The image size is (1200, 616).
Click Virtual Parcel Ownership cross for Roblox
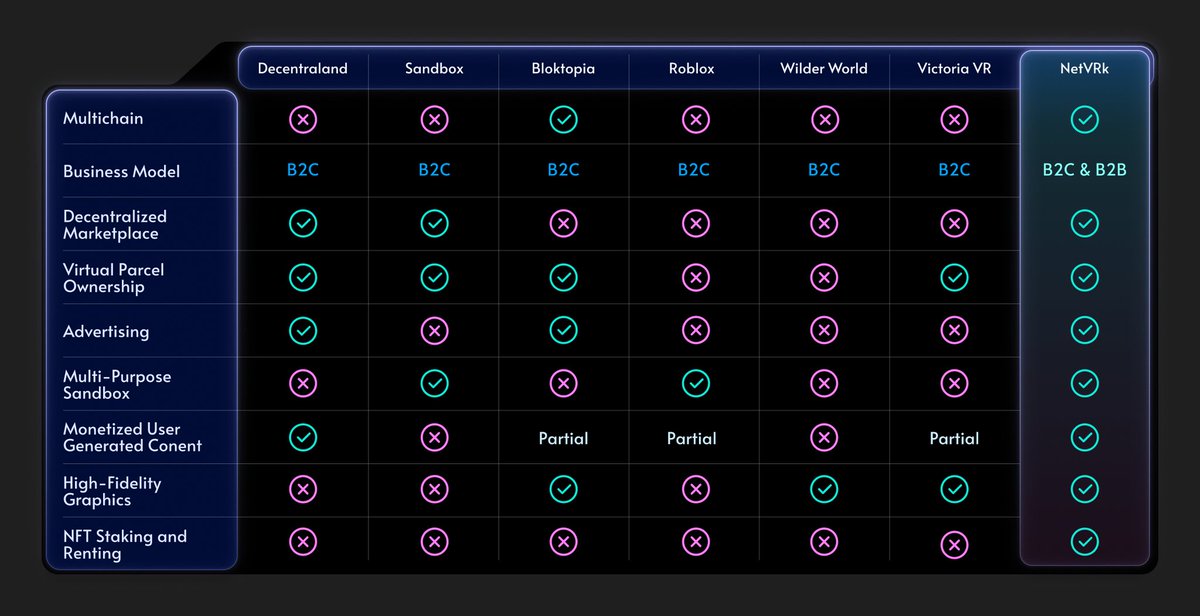click(x=695, y=277)
